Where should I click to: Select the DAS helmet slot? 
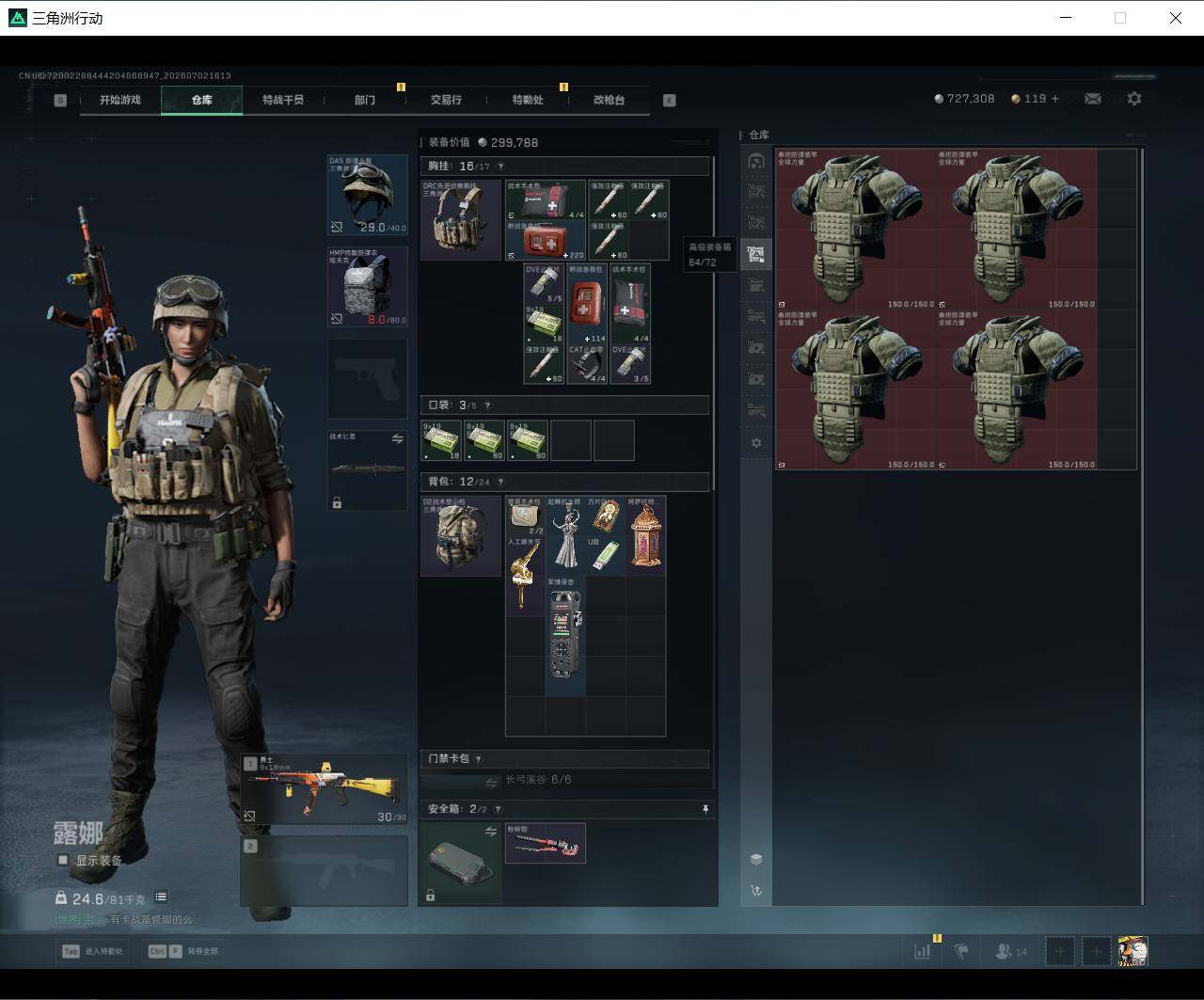tap(368, 195)
